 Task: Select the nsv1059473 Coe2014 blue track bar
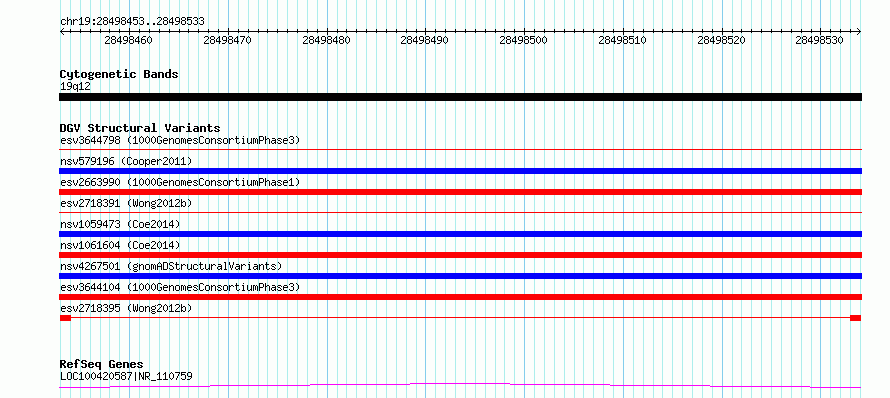(x=460, y=234)
